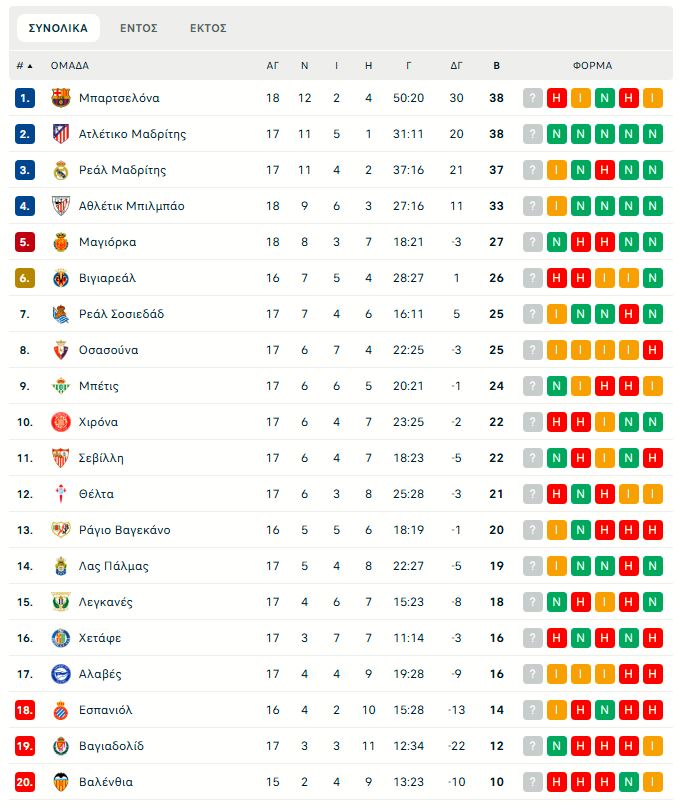The height and width of the screenshot is (807, 680).
Task: Click the Real Sociedad crest icon
Action: (61, 314)
